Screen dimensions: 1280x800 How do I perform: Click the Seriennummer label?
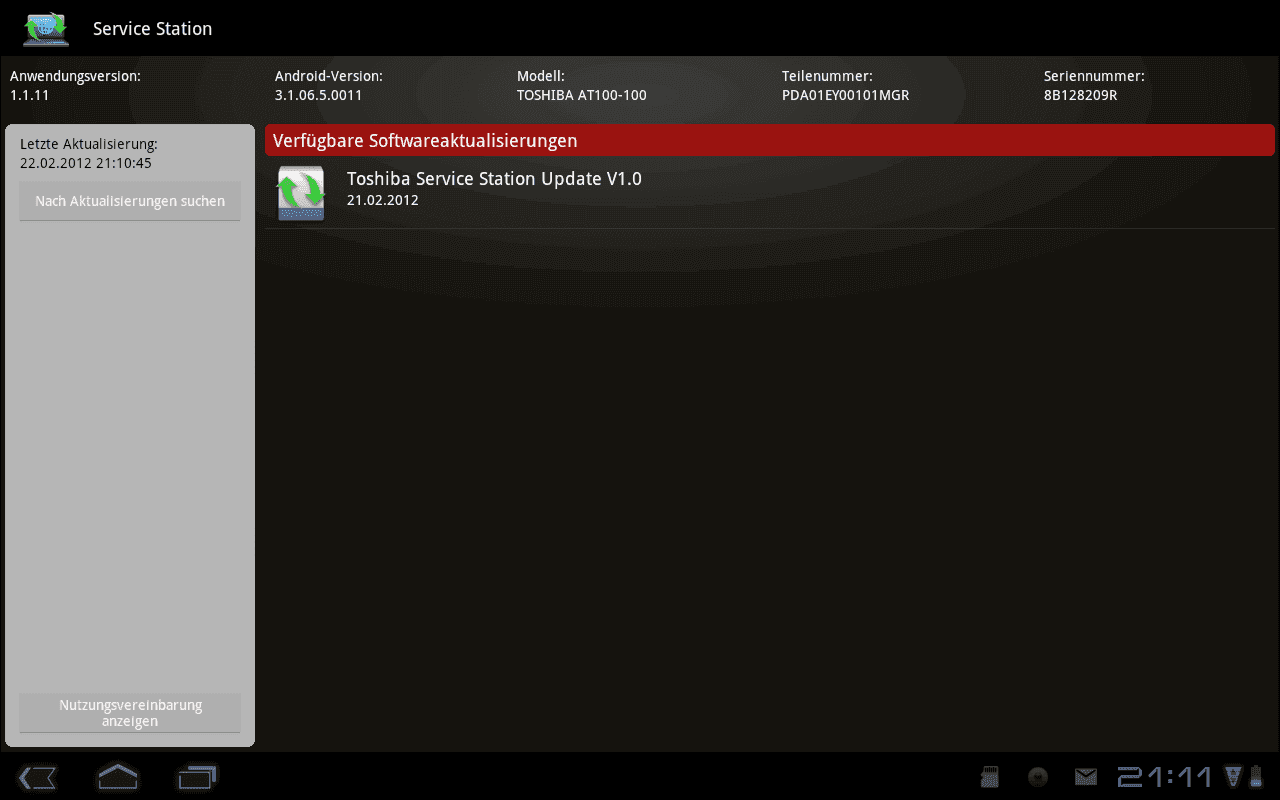click(1094, 76)
